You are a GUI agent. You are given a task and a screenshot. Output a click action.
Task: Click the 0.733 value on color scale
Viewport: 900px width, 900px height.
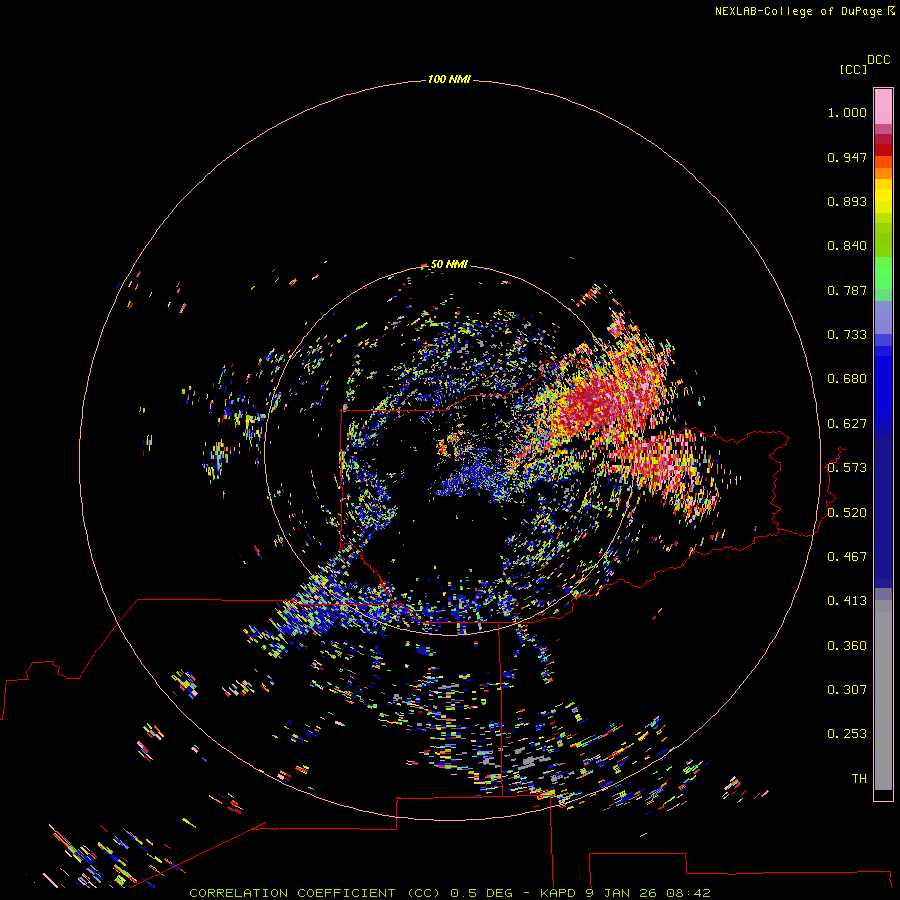click(x=847, y=335)
